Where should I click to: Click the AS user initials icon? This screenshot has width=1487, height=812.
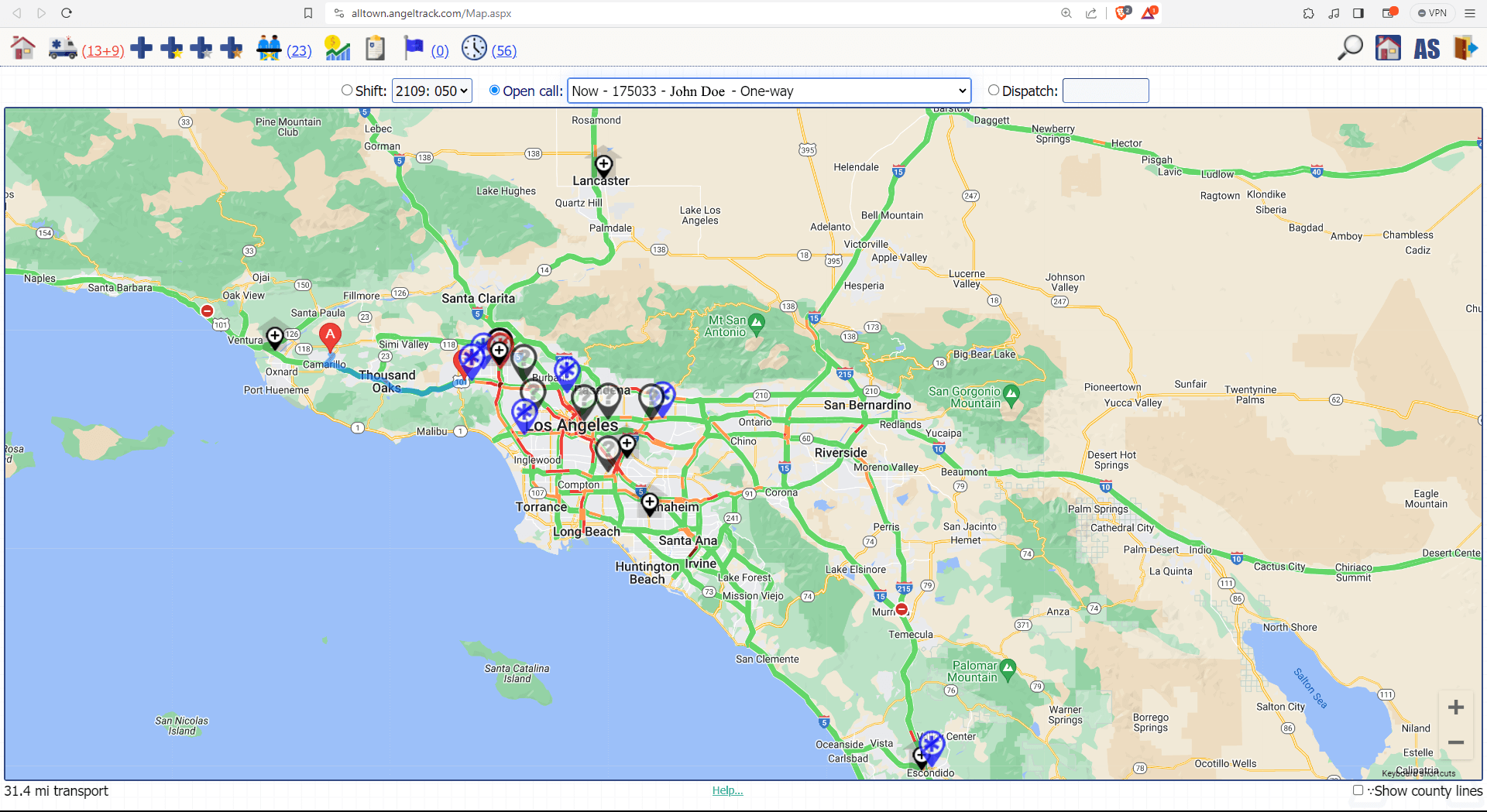coord(1427,49)
